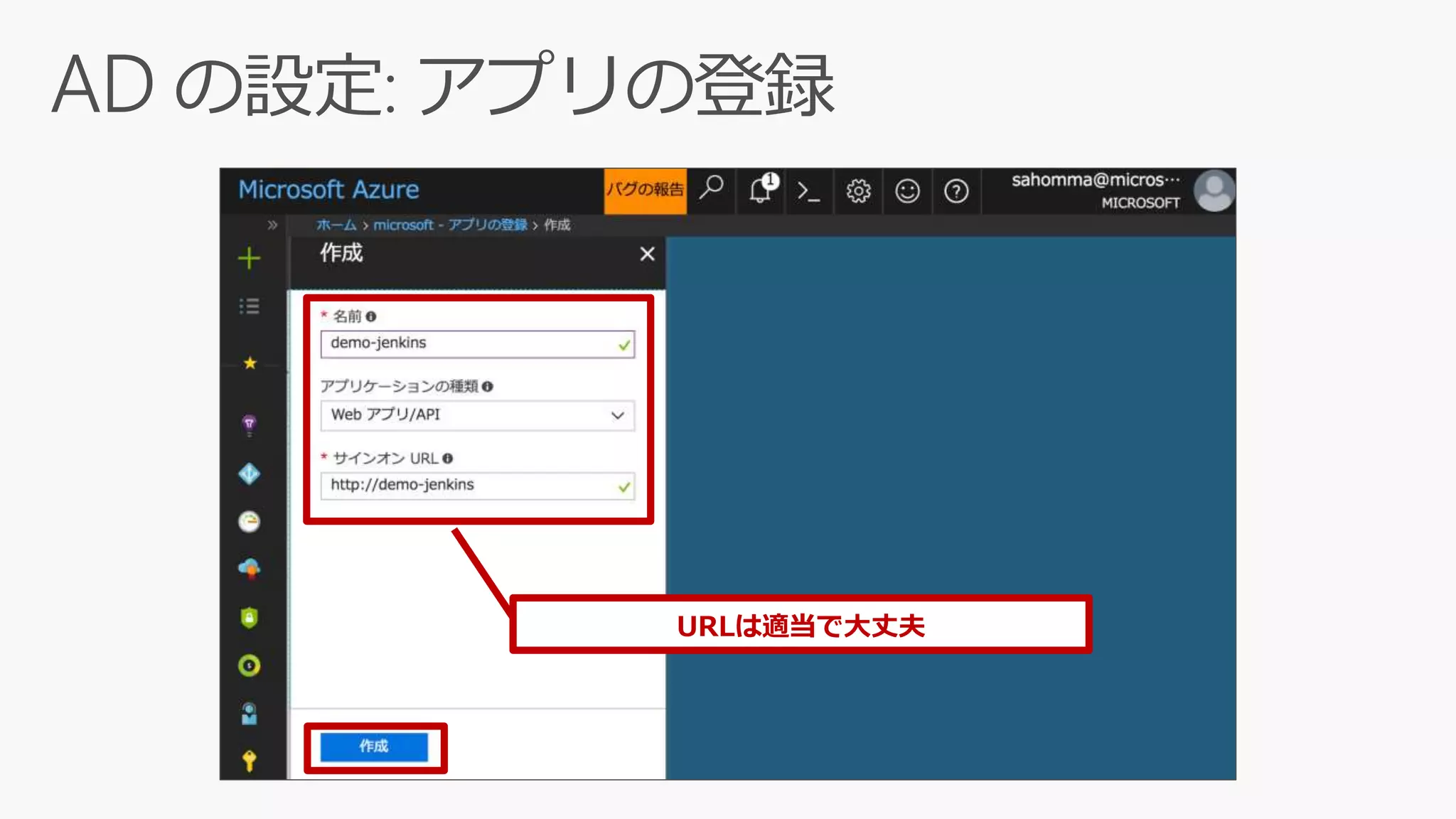Open the help question mark icon
Screen dimensions: 1456x819
[956, 191]
